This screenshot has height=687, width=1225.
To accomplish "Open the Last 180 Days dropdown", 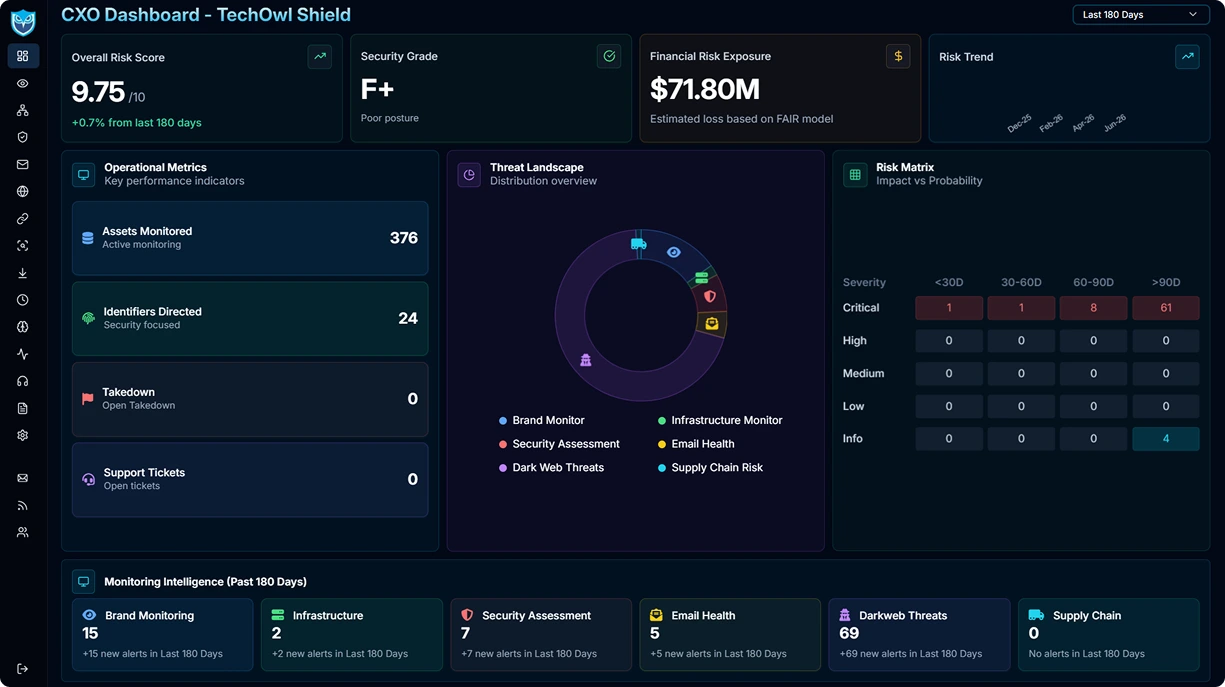I will click(1140, 15).
